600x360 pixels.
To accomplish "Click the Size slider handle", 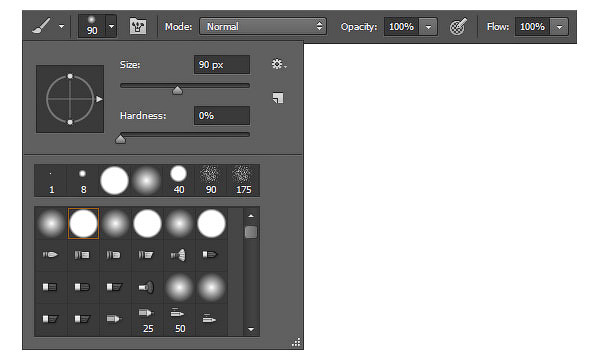I will click(177, 90).
